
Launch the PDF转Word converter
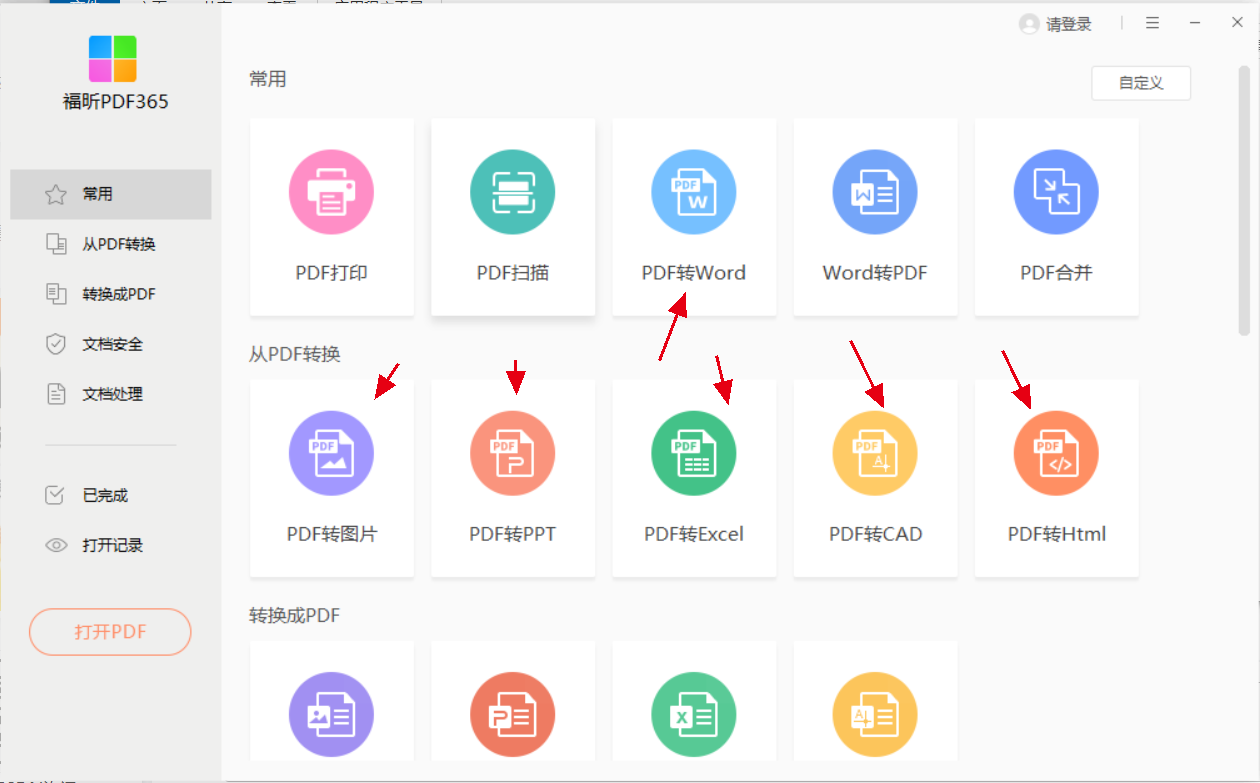click(x=694, y=217)
